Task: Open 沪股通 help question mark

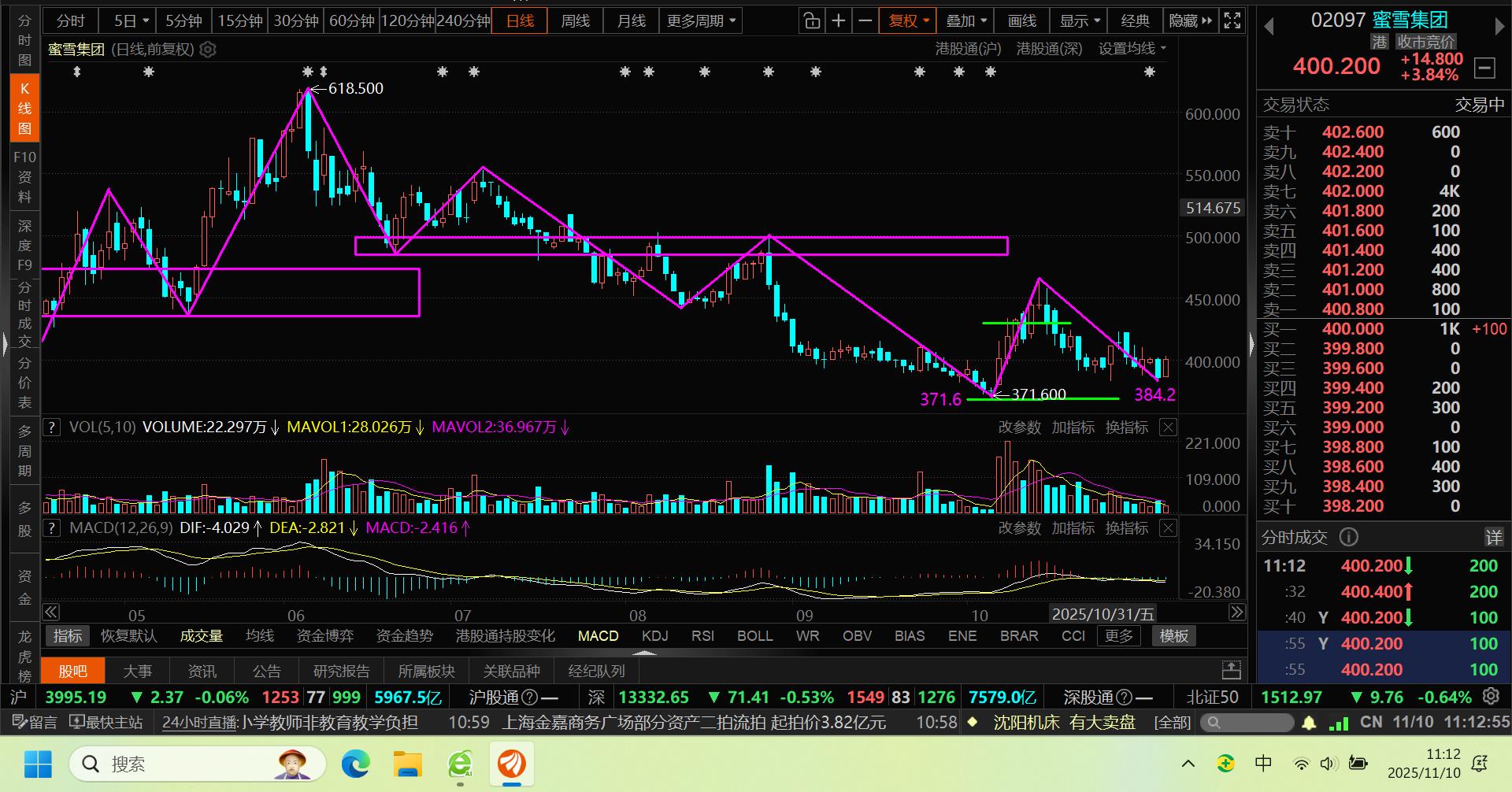Action: tap(530, 698)
